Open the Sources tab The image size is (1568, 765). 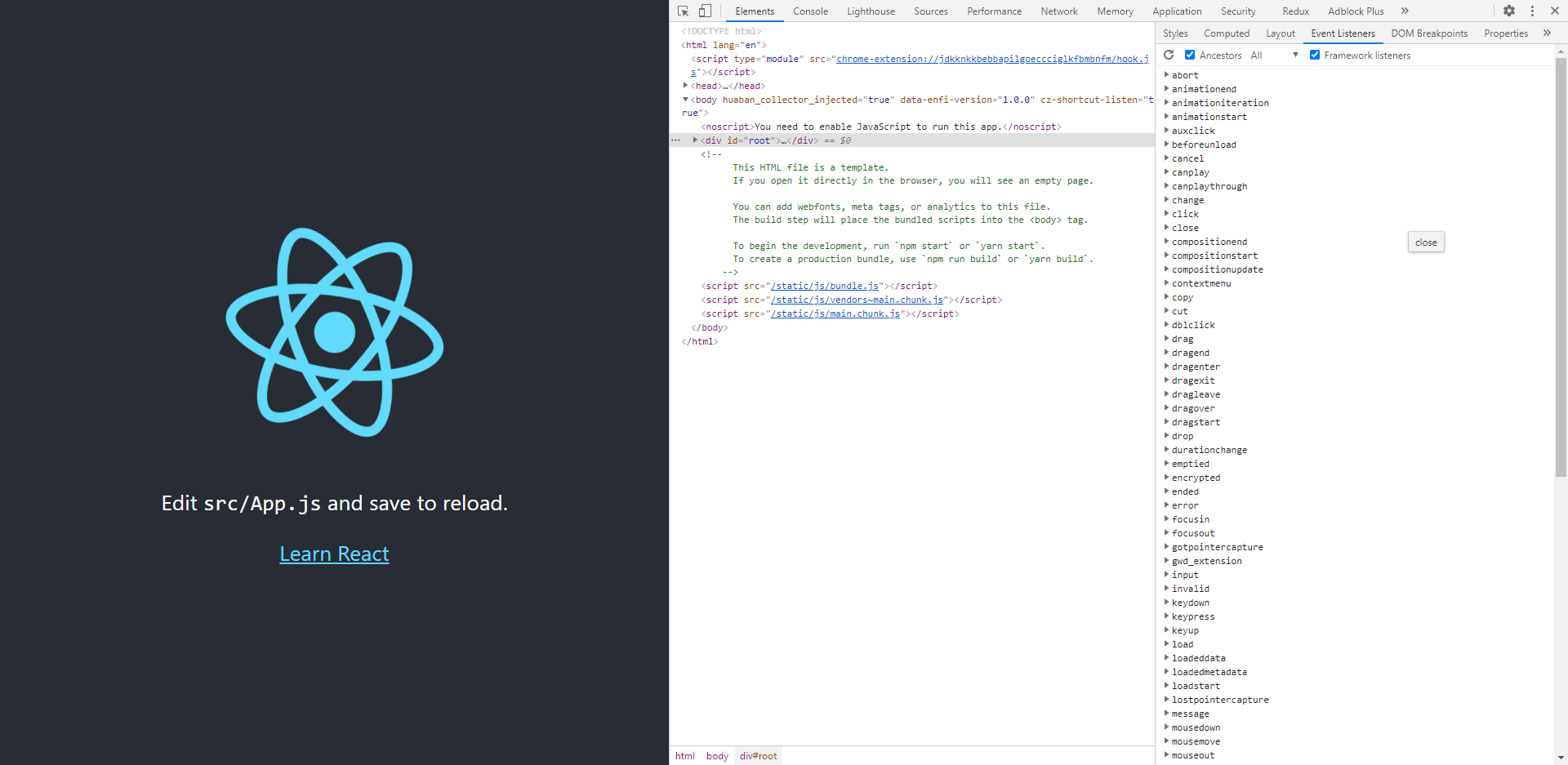pyautogui.click(x=931, y=11)
